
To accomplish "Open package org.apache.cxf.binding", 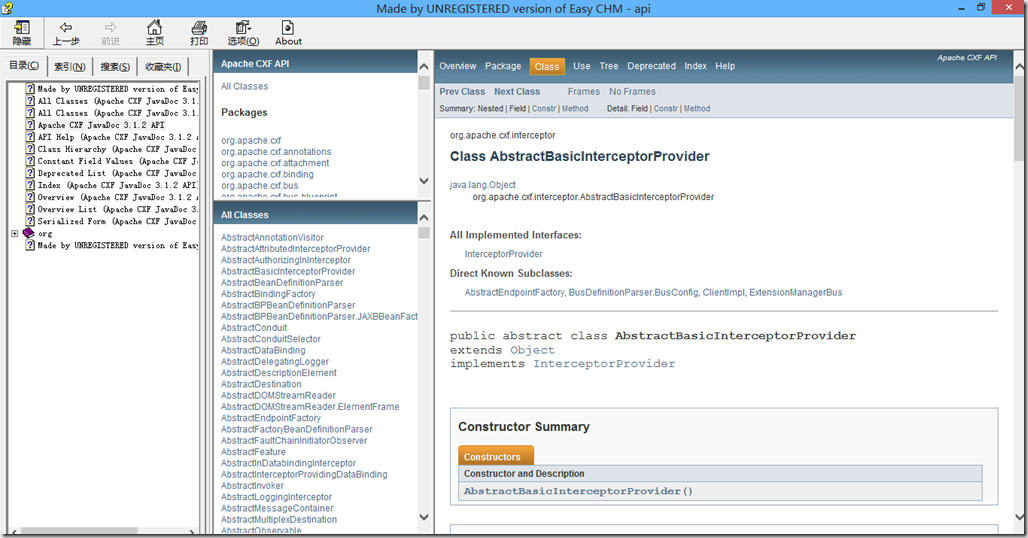I will point(267,174).
